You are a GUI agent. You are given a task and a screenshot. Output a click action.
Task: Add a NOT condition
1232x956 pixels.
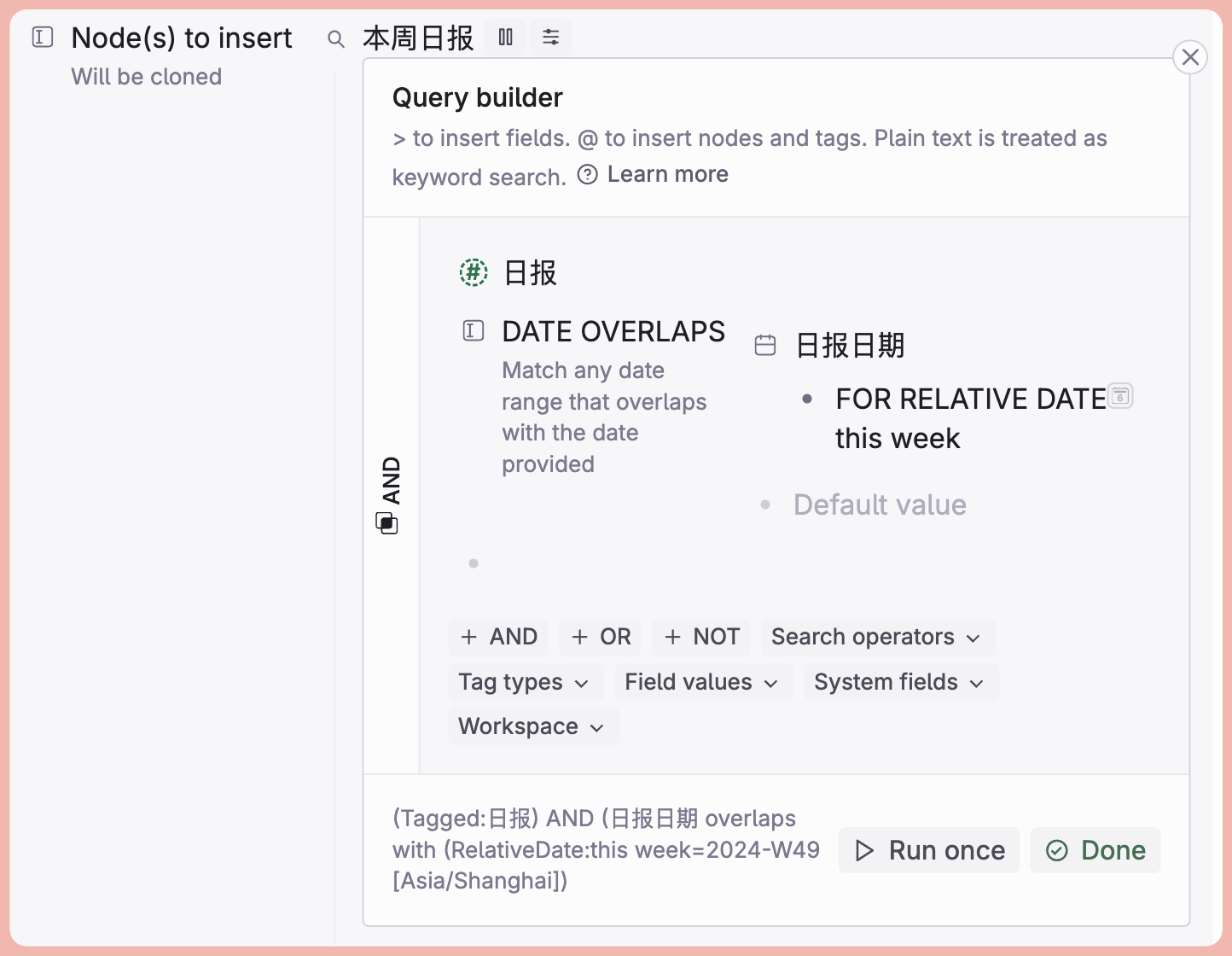point(700,637)
